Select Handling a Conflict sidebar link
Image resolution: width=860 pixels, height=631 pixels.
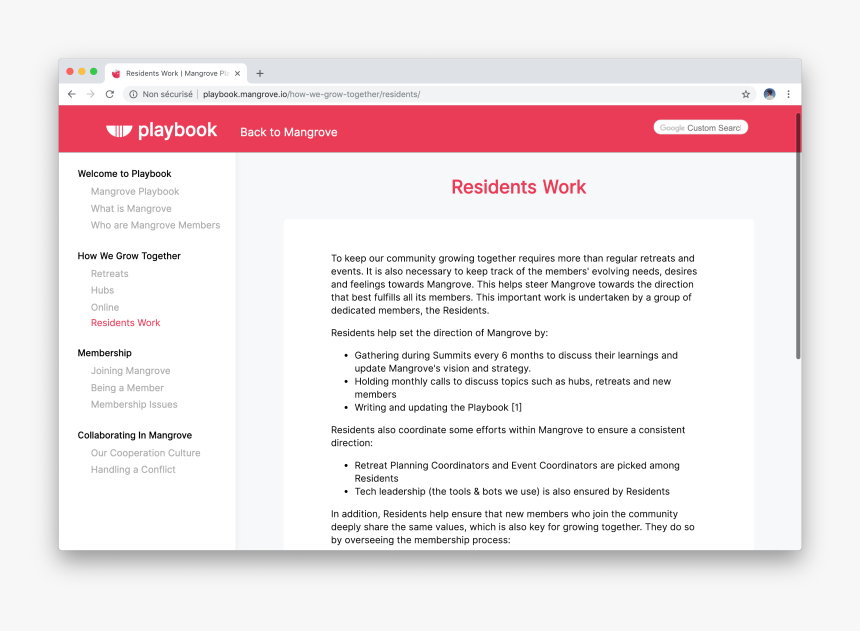point(133,470)
